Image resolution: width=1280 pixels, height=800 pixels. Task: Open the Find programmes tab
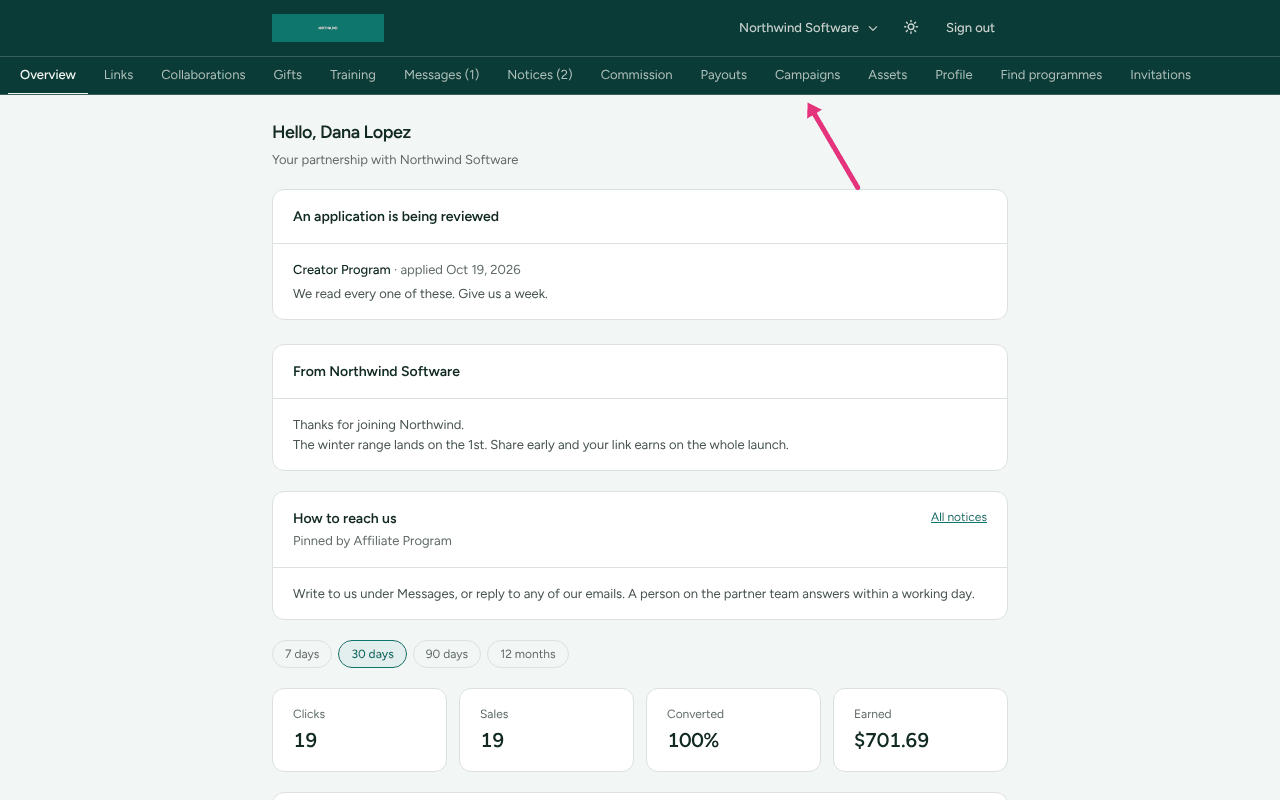(1051, 75)
